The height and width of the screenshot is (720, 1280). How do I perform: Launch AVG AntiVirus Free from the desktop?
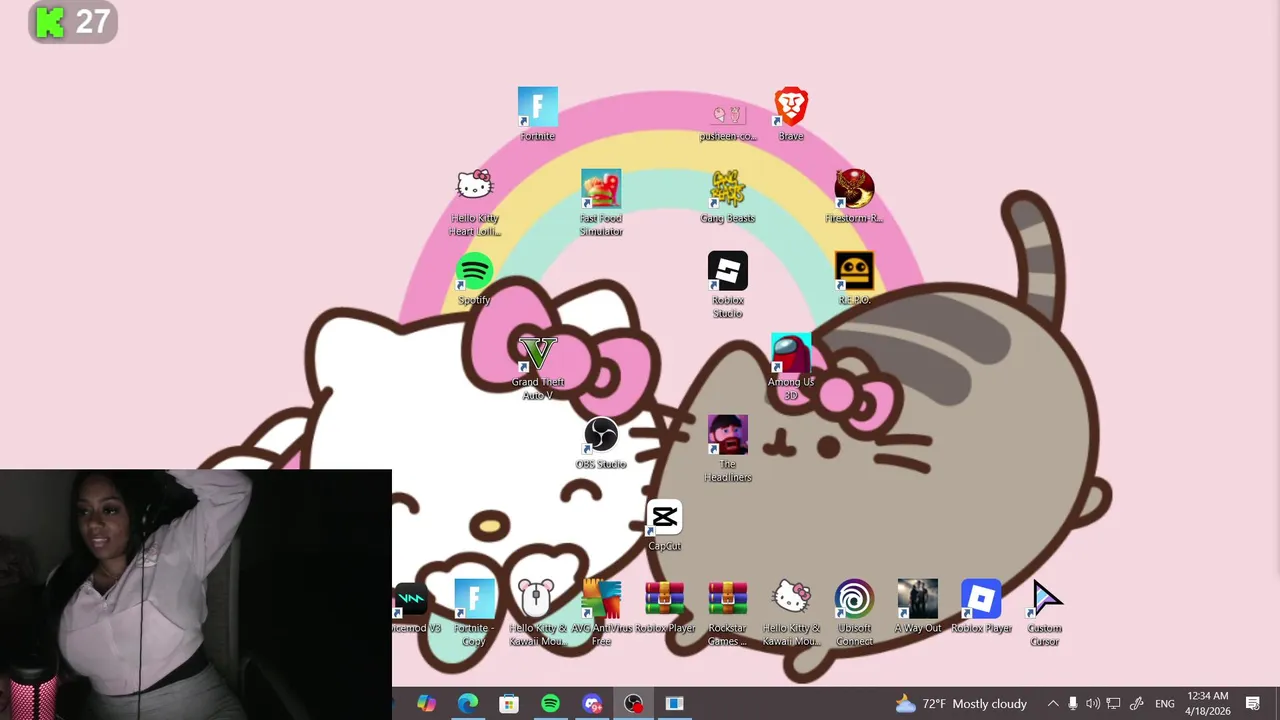pyautogui.click(x=600, y=613)
